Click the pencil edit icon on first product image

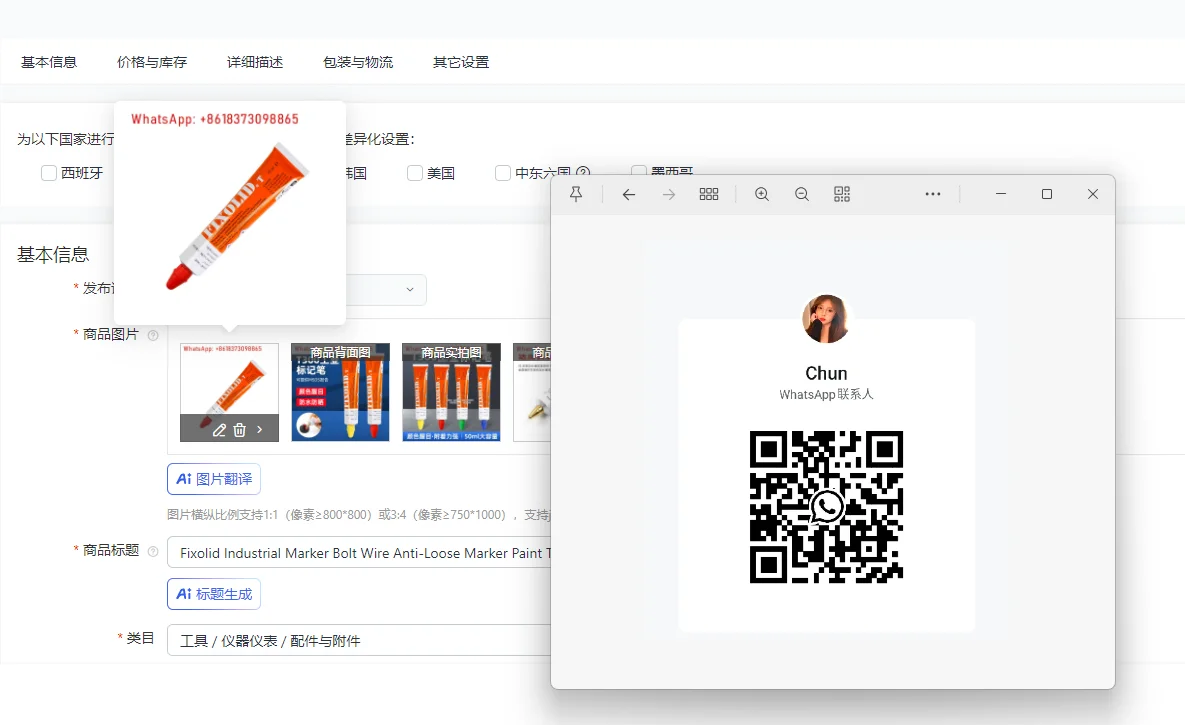pyautogui.click(x=219, y=430)
